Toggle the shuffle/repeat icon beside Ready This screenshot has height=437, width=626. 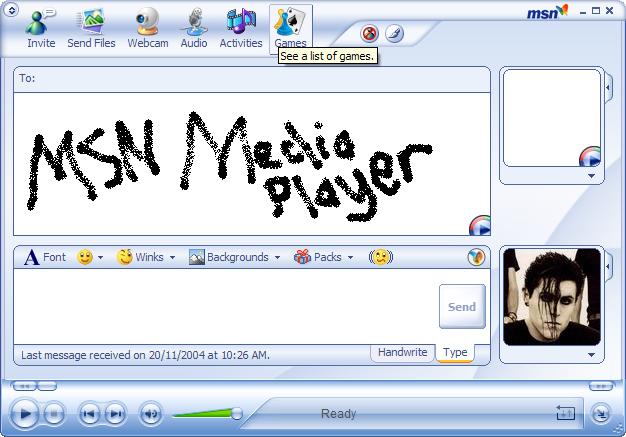tap(565, 413)
